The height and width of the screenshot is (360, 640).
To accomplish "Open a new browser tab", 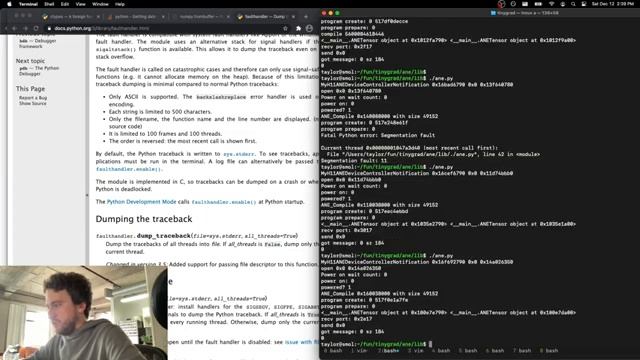I will tap(306, 17).
